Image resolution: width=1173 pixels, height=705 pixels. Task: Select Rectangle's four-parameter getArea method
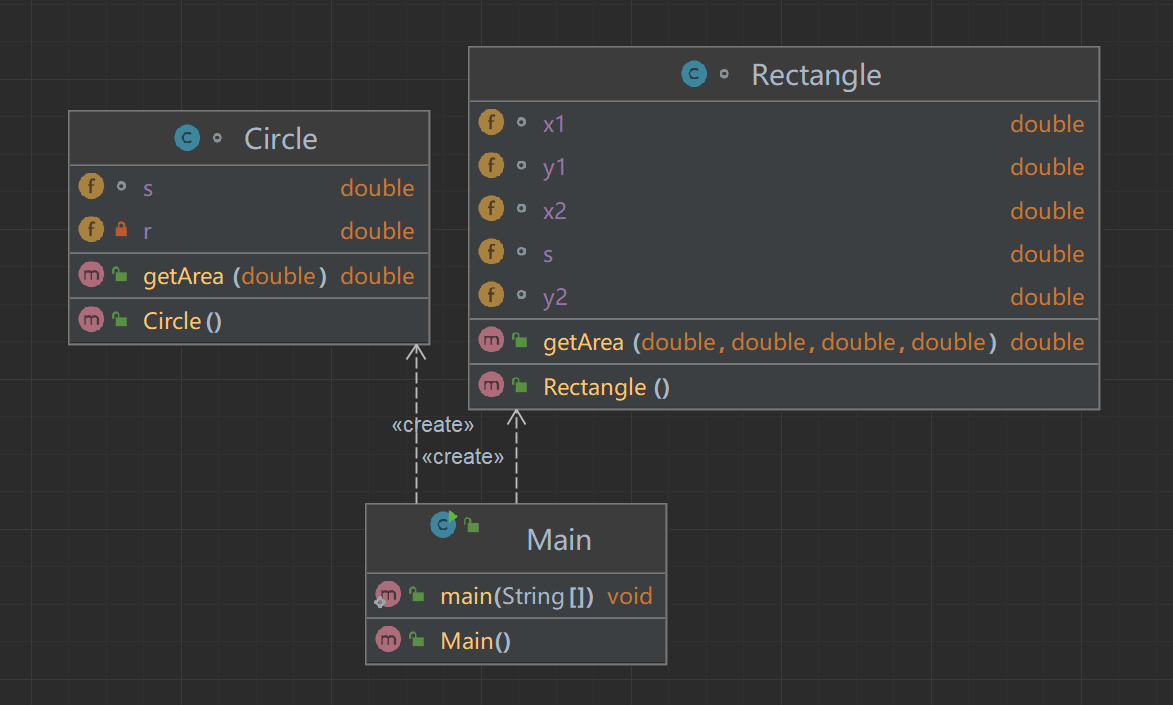[769, 342]
